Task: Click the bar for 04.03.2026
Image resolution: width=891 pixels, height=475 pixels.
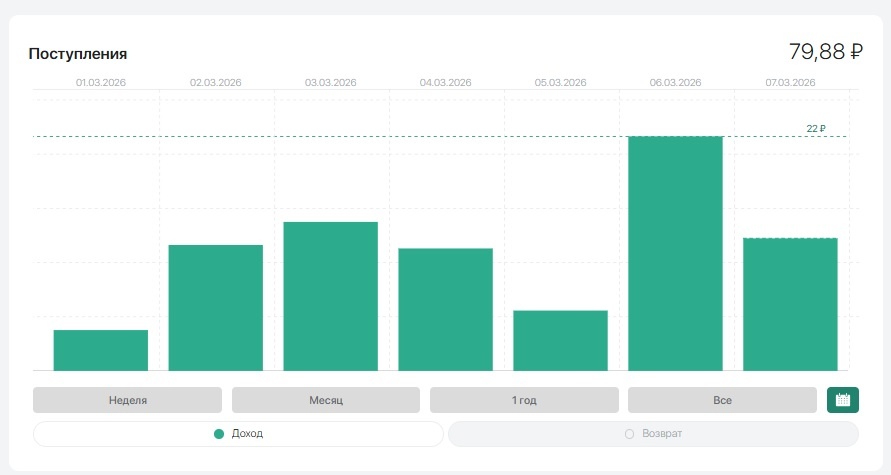Action: pos(446,309)
